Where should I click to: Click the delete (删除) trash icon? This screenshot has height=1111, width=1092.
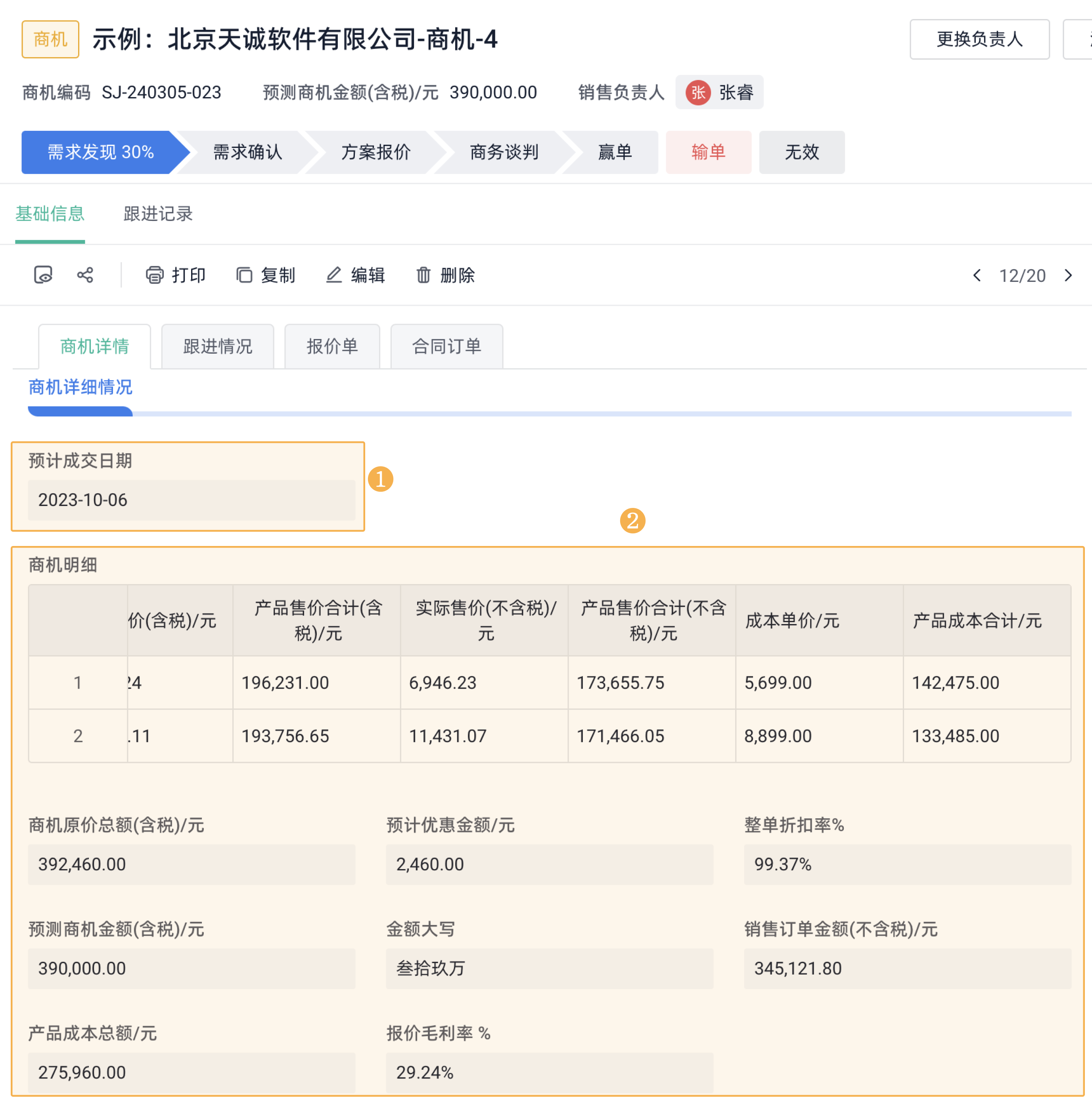click(423, 275)
